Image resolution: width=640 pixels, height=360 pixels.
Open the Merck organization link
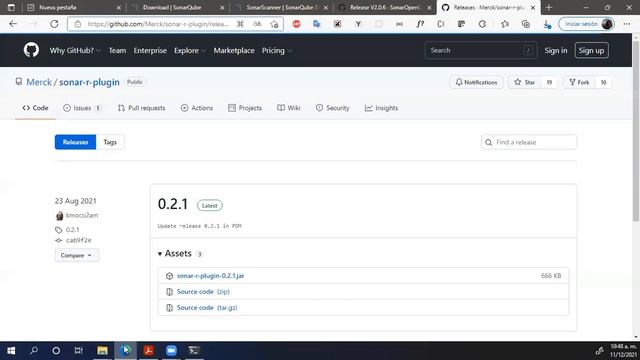click(39, 82)
